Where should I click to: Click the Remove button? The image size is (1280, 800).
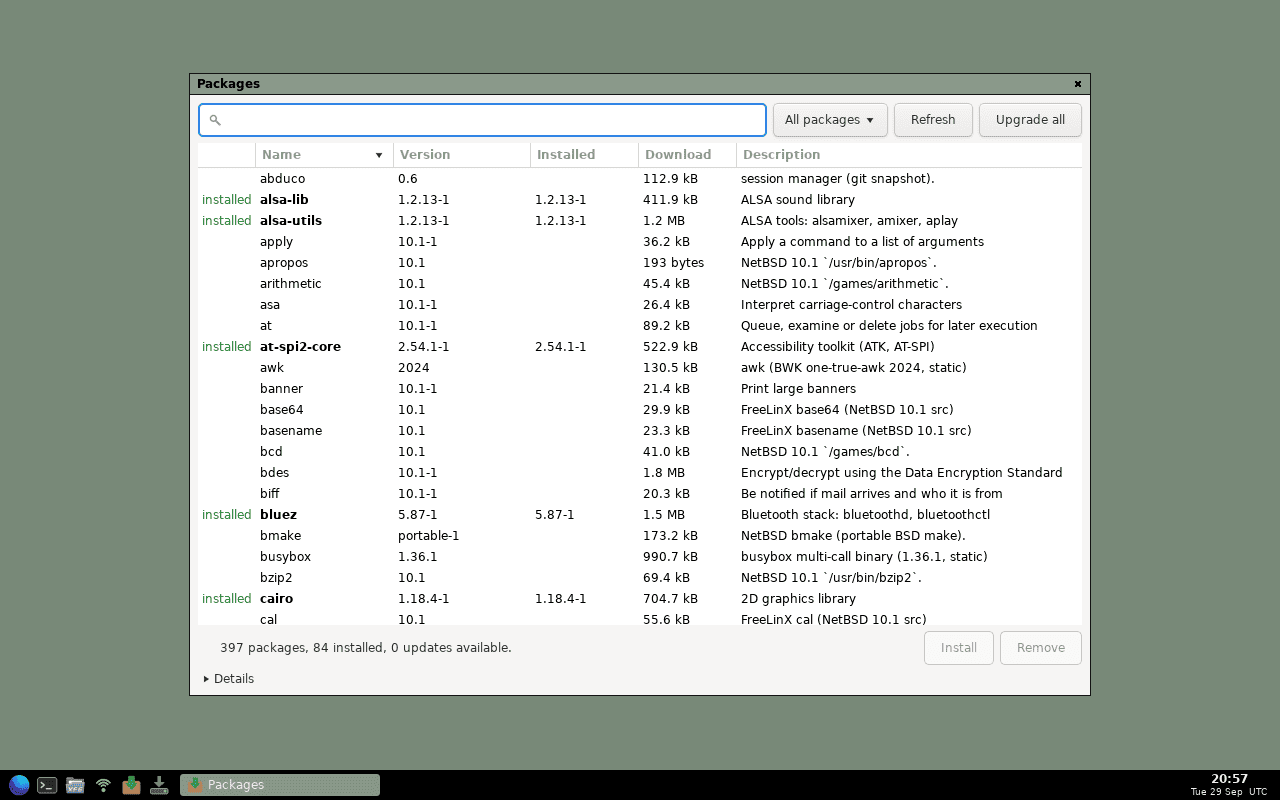pos(1041,648)
